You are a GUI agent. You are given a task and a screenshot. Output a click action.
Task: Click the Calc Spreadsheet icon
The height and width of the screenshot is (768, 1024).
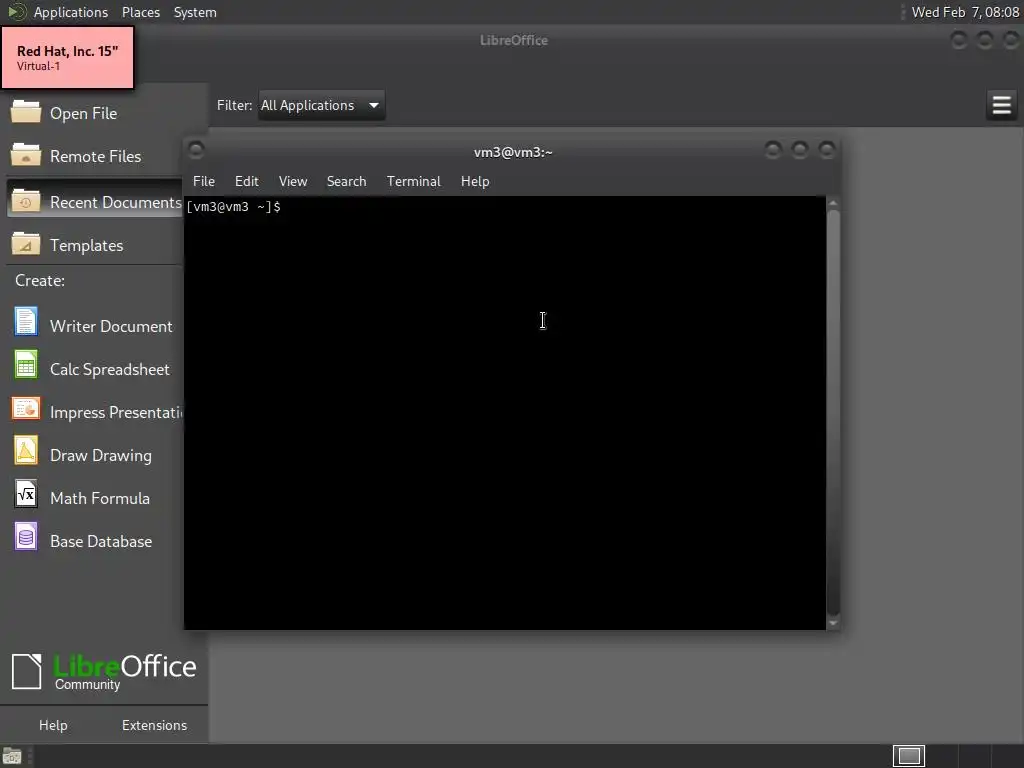pos(25,365)
